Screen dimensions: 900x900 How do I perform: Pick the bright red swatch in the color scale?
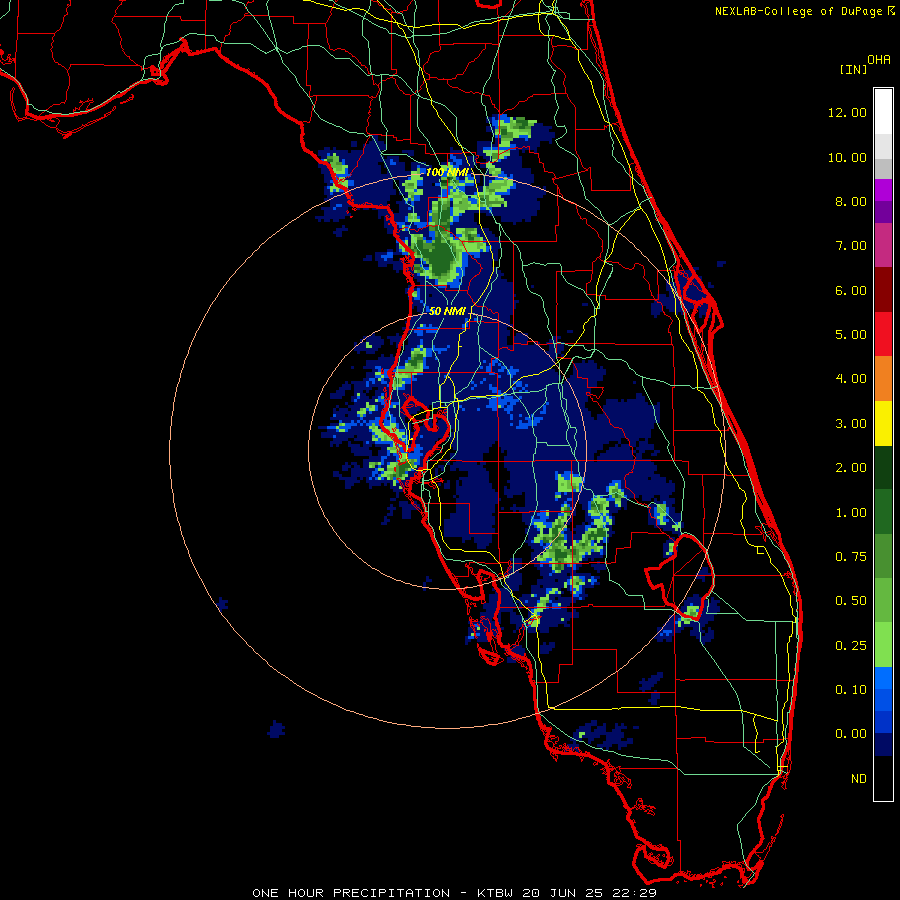[x=883, y=335]
